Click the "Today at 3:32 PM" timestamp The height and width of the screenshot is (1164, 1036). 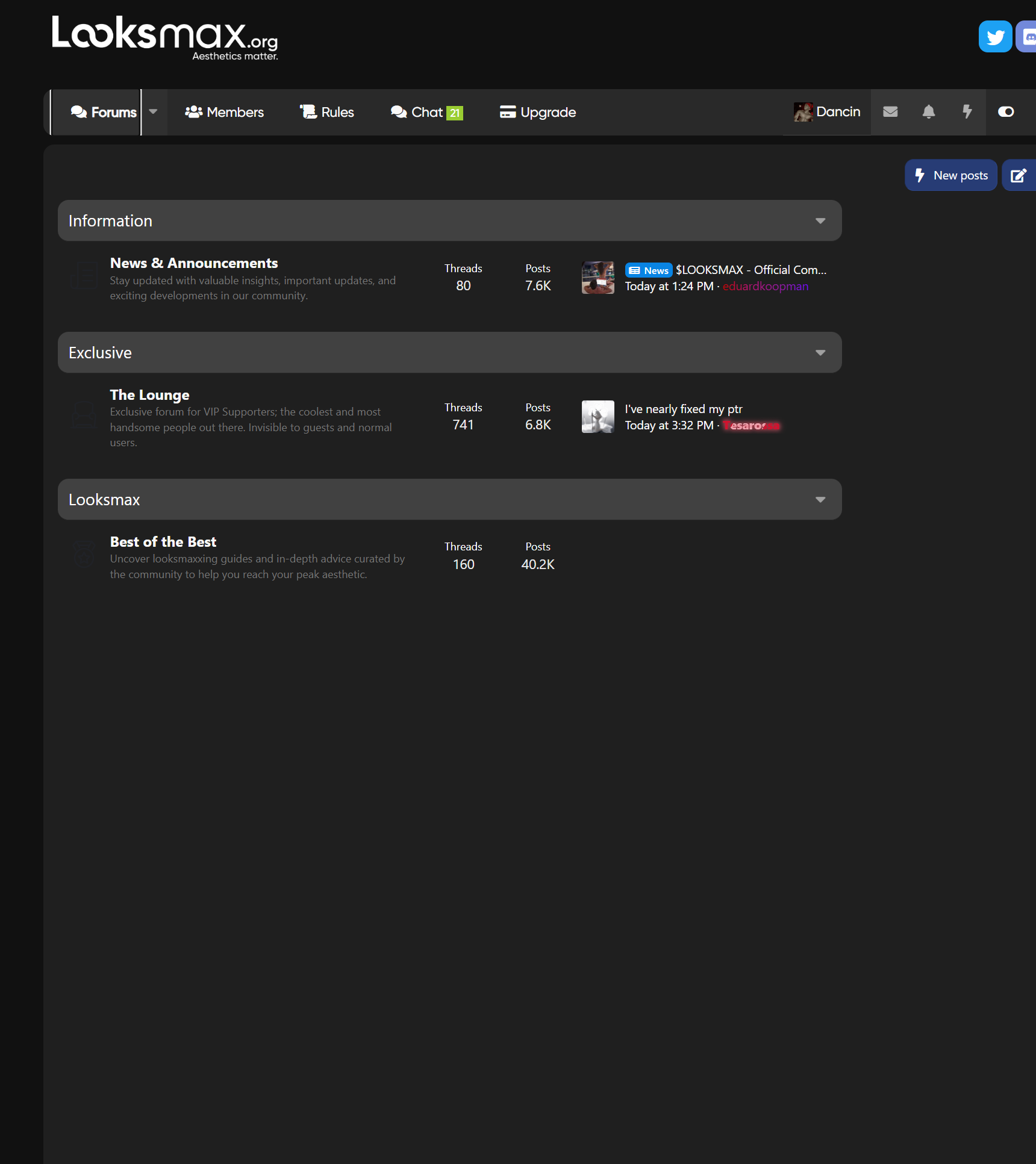[x=669, y=425]
